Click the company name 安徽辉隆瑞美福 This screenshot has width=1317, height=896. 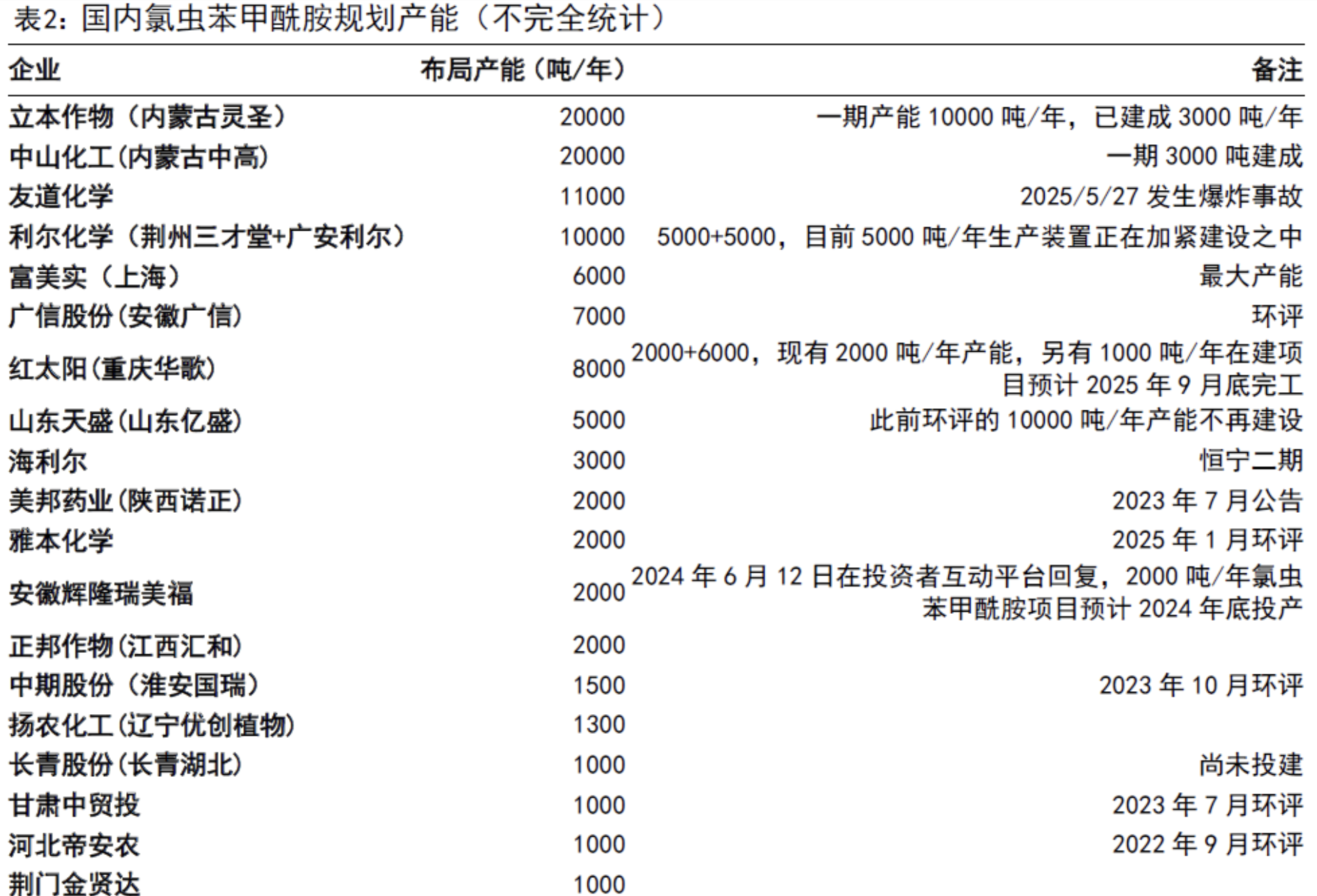point(100,594)
